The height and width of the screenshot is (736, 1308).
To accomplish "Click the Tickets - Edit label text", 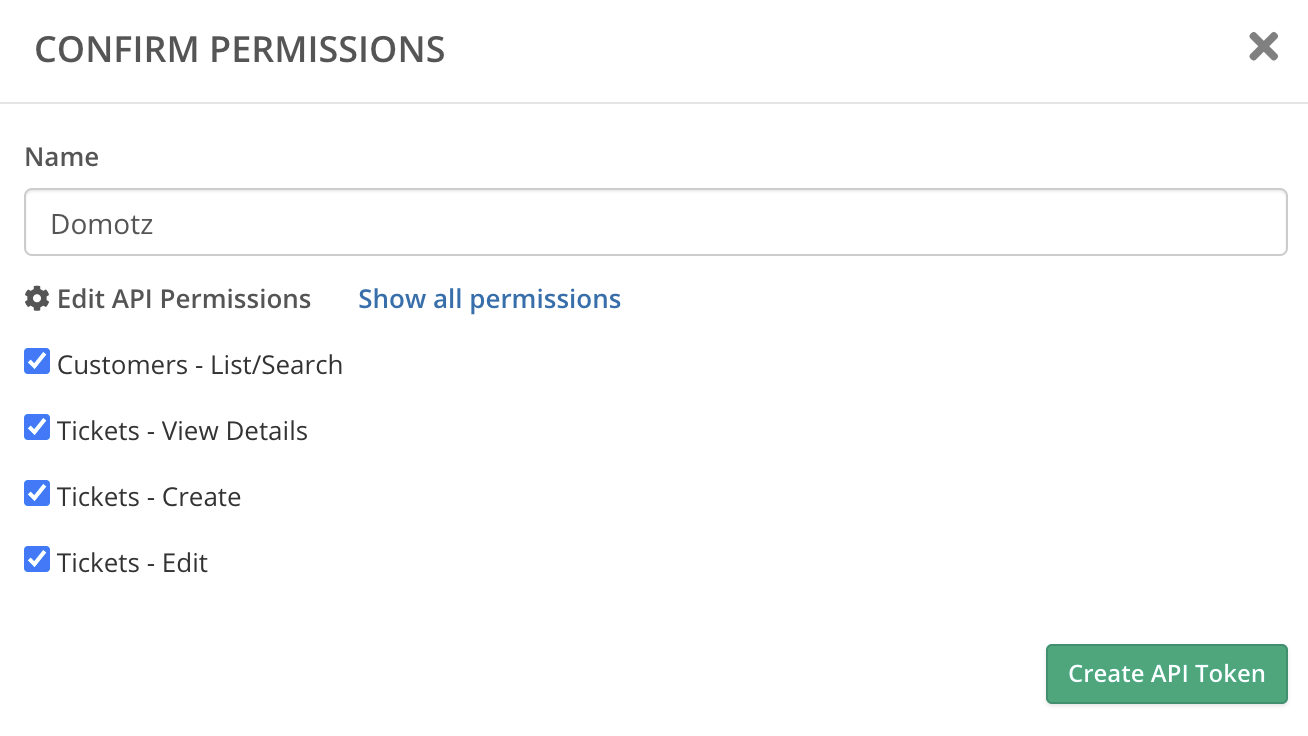I will pos(132,563).
